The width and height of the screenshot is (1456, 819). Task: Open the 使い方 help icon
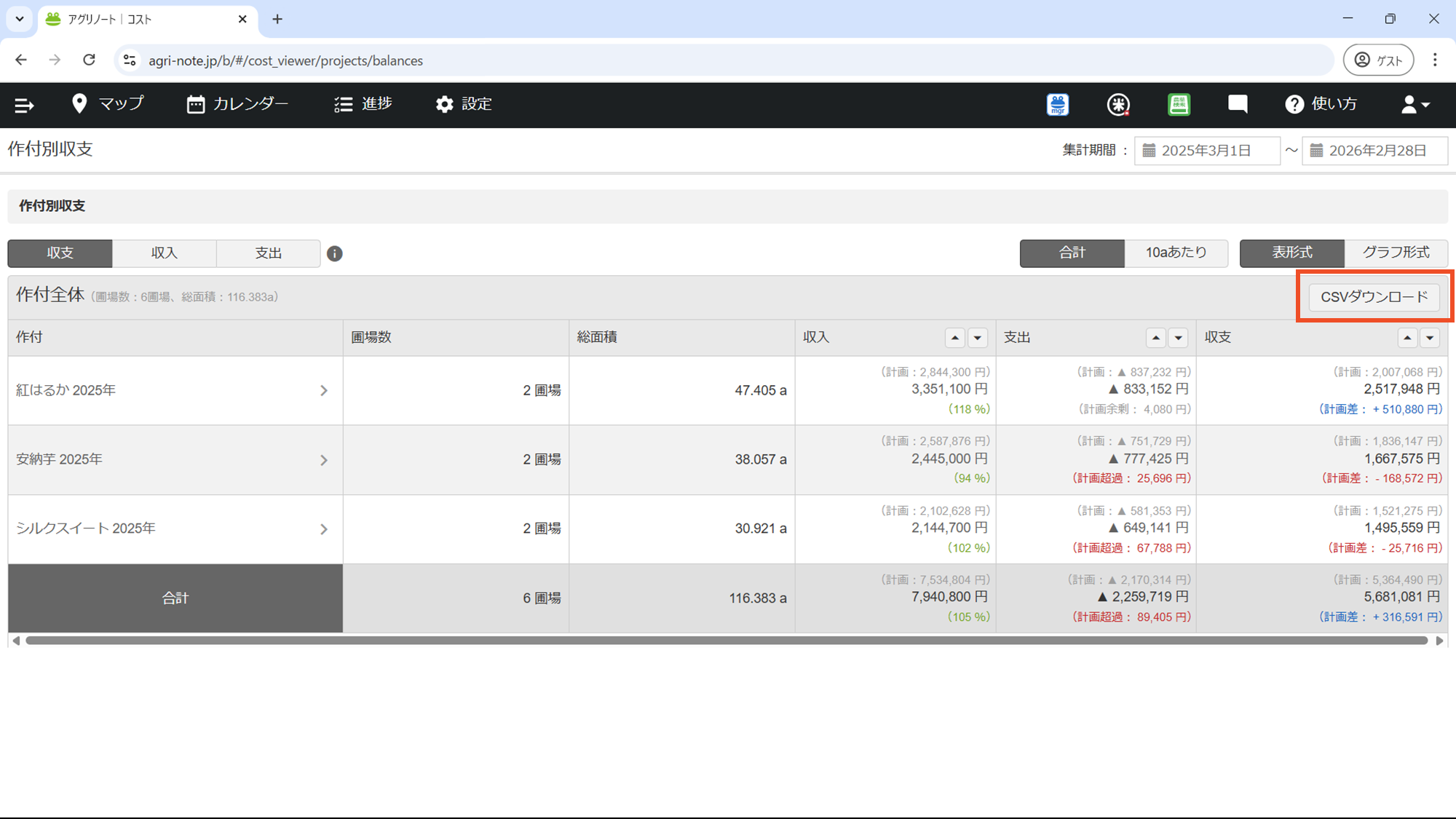coord(1294,105)
